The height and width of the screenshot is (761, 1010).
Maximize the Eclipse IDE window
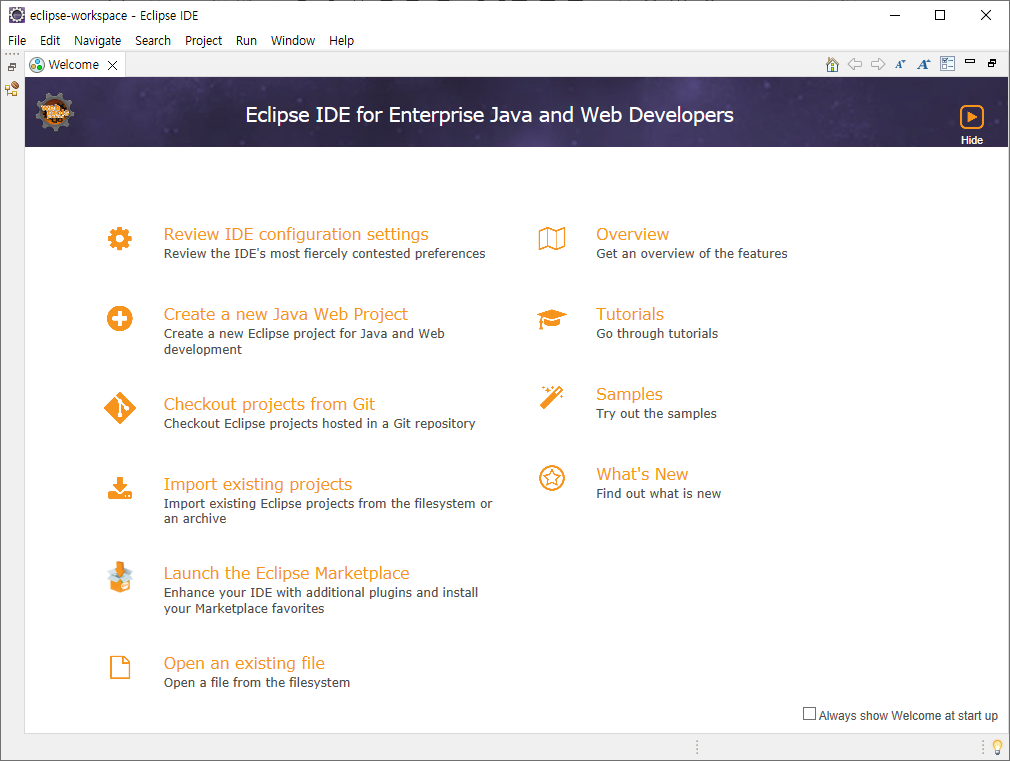pyautogui.click(x=940, y=15)
